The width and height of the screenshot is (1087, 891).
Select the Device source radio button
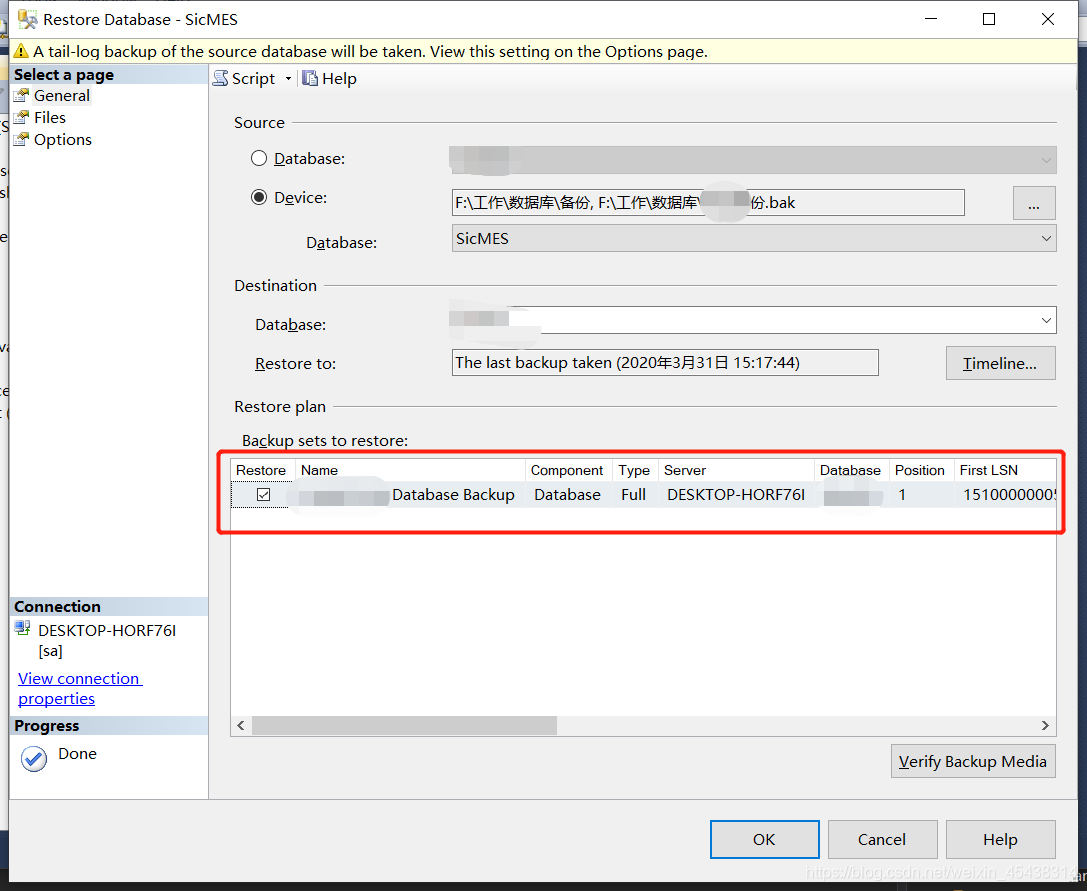click(259, 198)
